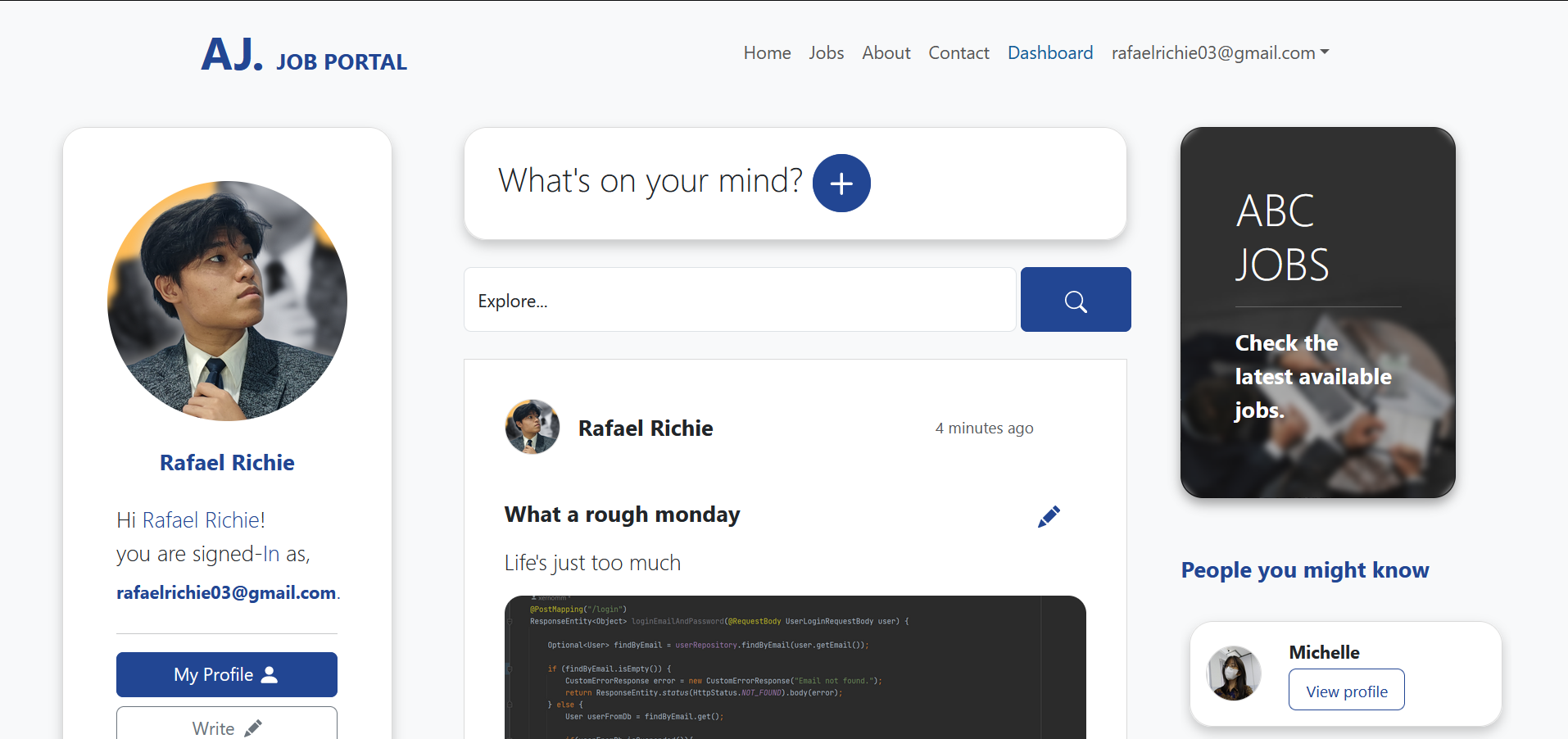Click the Rafael Richie name under photo
This screenshot has height=739, width=1568.
tap(227, 463)
